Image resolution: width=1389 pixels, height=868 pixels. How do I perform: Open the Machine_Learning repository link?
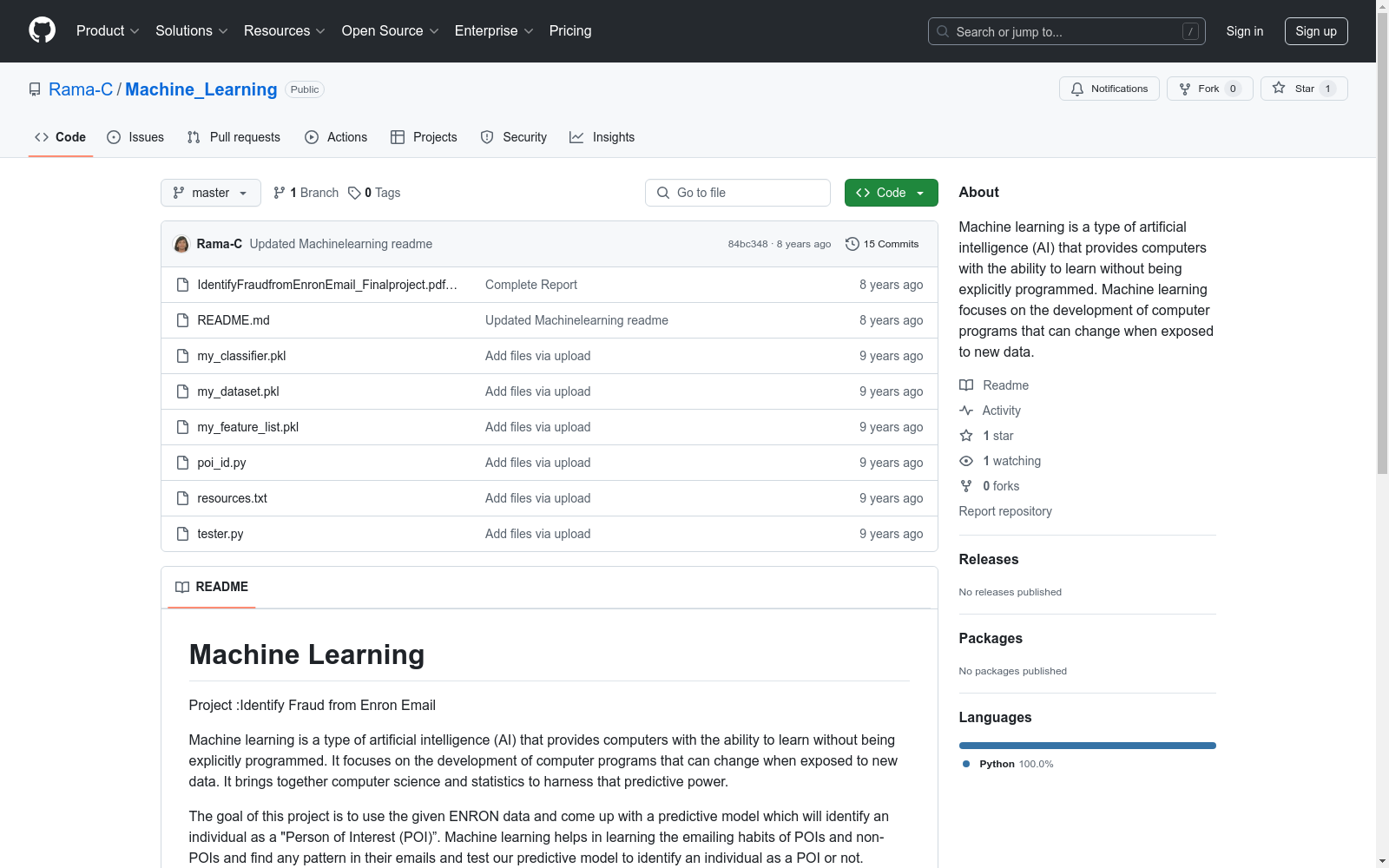(201, 89)
